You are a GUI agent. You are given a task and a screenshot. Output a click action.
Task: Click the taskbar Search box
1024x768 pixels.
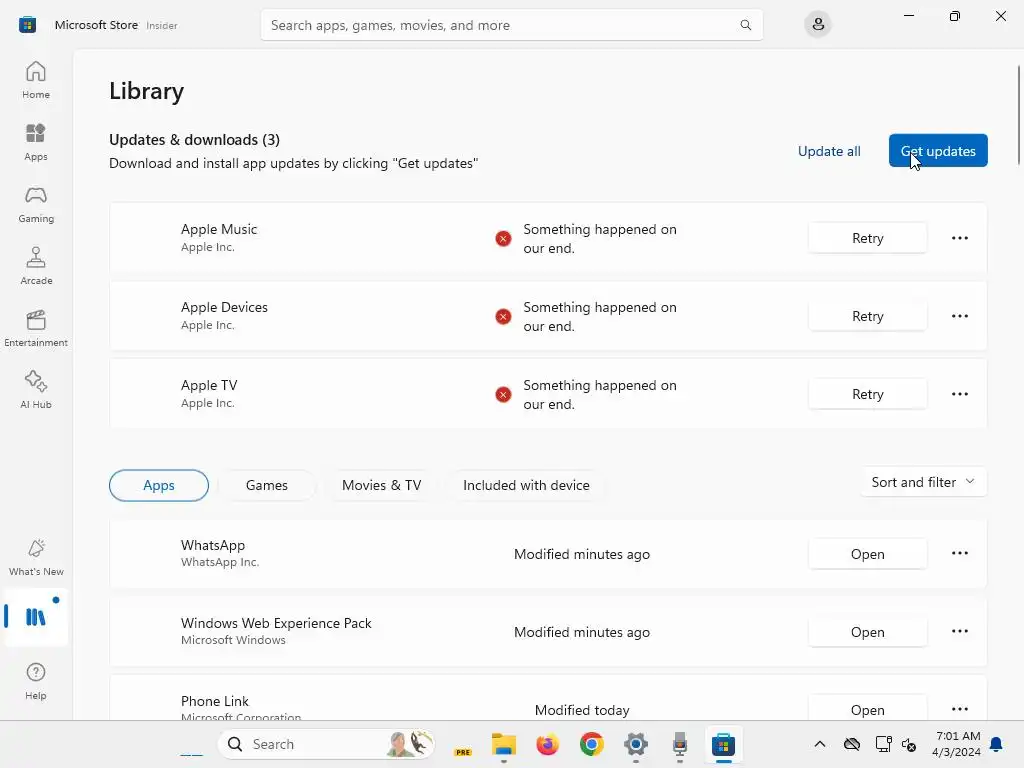pos(326,744)
